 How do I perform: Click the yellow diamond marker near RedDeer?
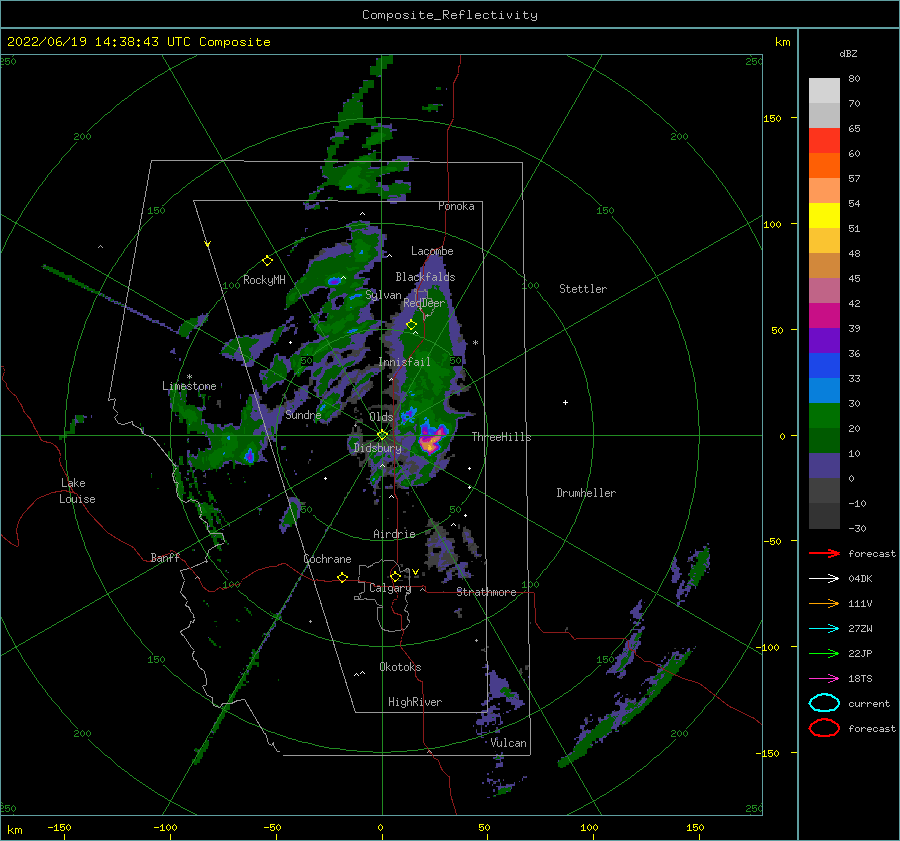point(412,325)
